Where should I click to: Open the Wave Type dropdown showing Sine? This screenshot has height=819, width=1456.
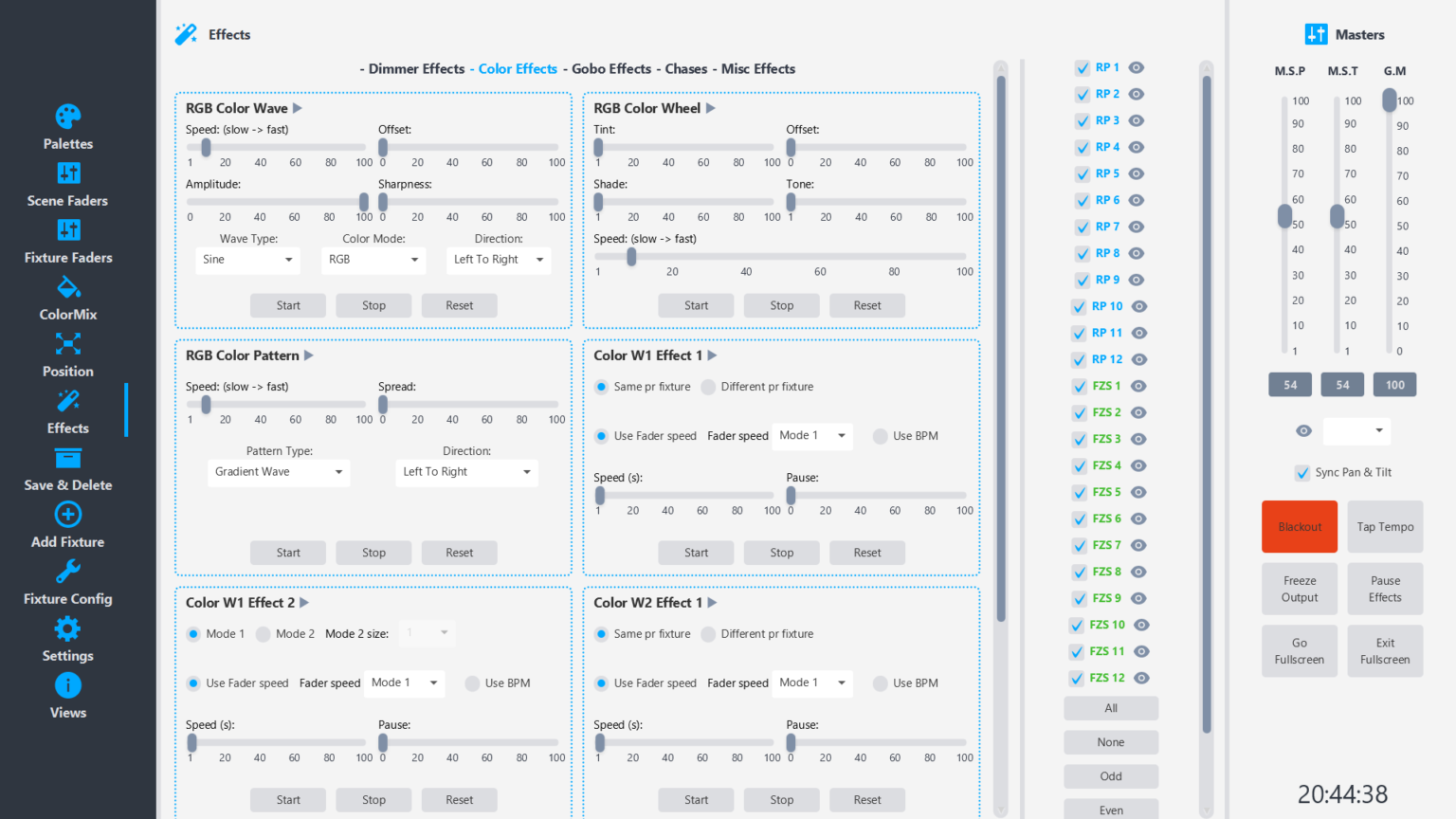click(x=247, y=260)
